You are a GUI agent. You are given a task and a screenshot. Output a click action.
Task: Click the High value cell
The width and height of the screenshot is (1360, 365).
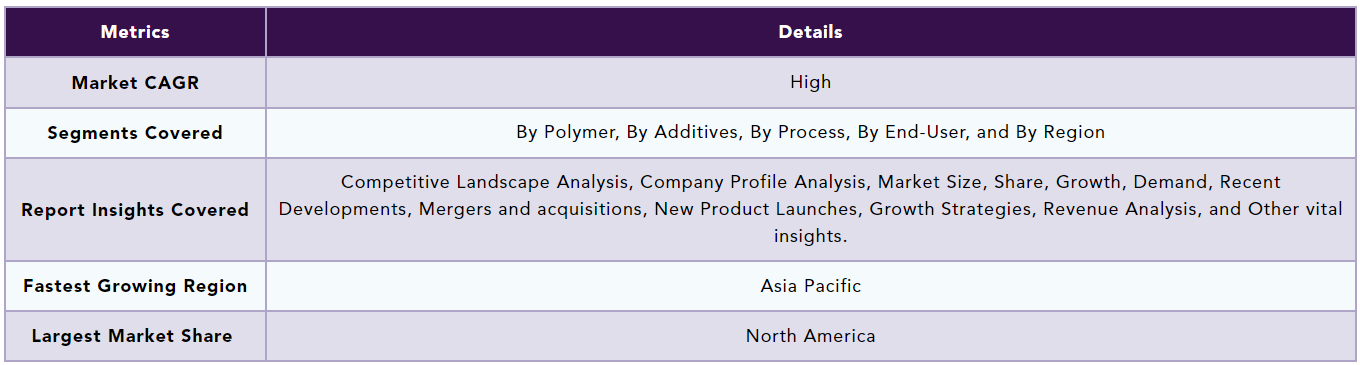click(x=810, y=83)
